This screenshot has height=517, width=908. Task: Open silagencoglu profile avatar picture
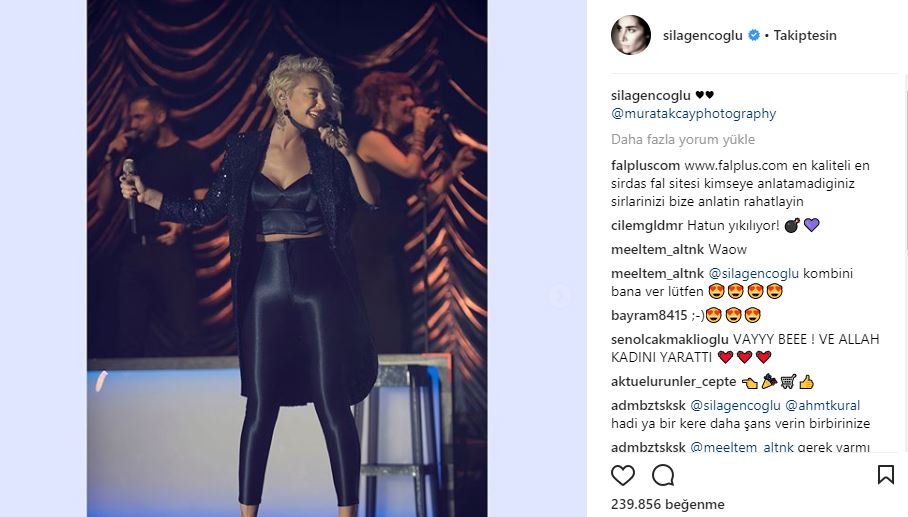click(631, 35)
